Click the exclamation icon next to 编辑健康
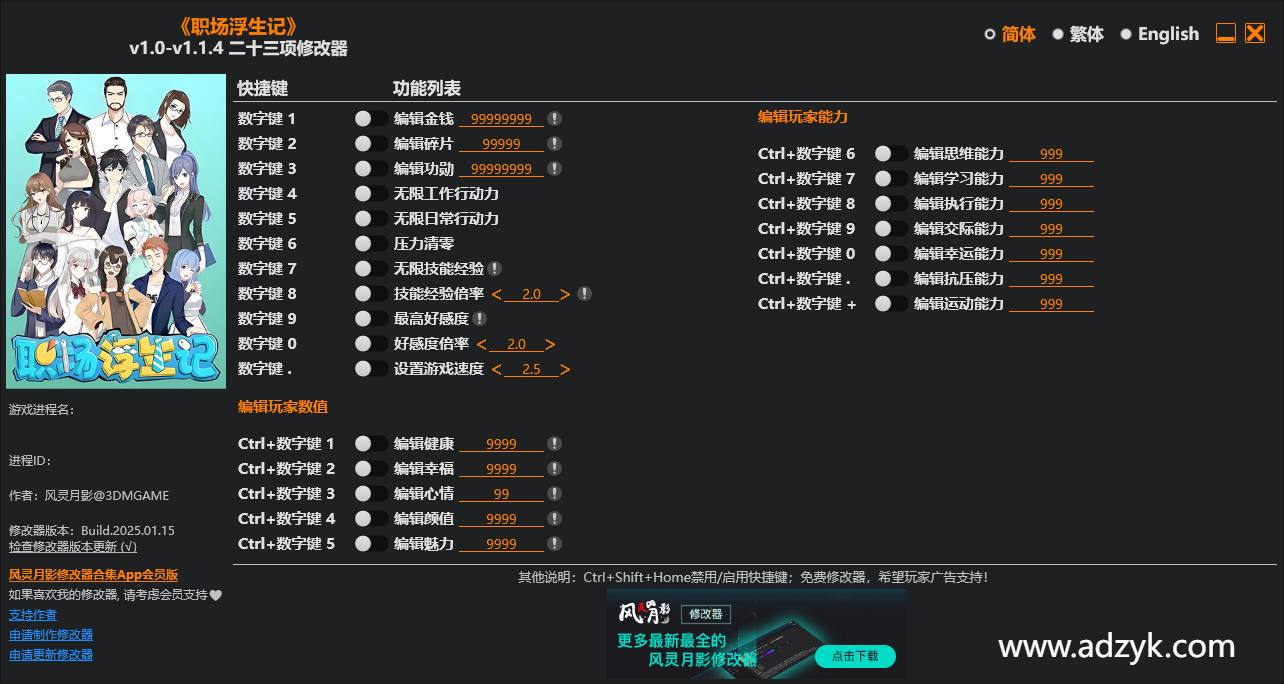This screenshot has width=1284, height=684. pos(555,443)
